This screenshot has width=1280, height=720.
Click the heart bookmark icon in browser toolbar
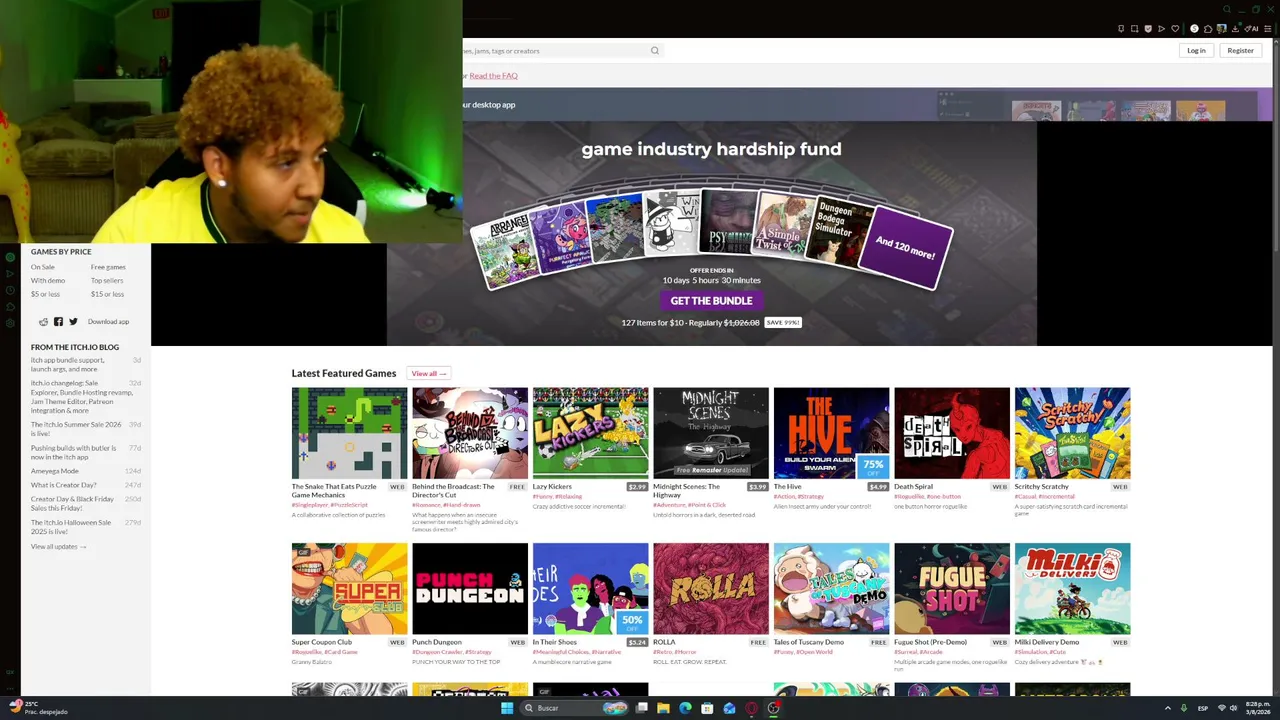click(1175, 29)
